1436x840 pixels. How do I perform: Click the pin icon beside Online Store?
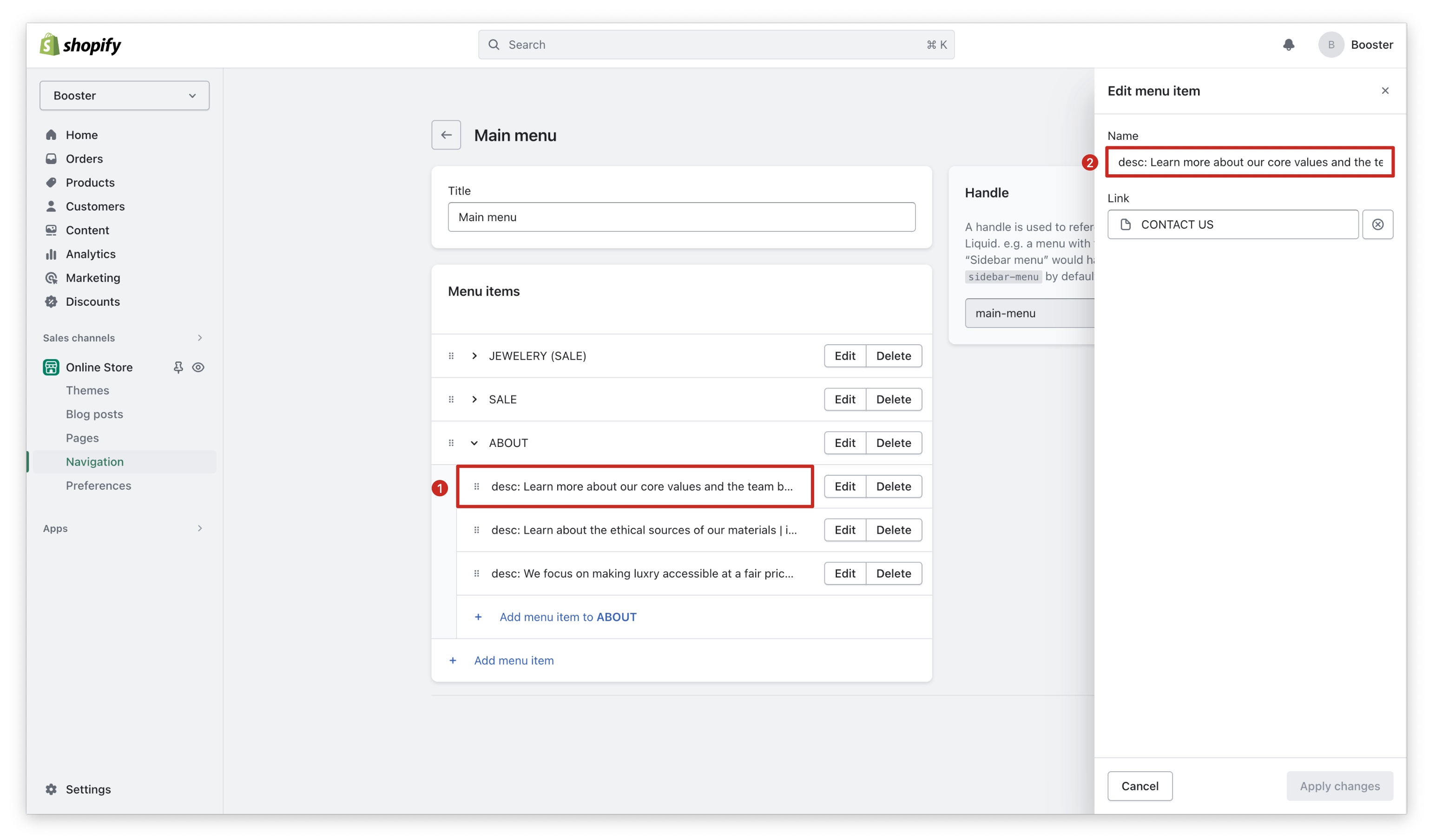click(178, 367)
